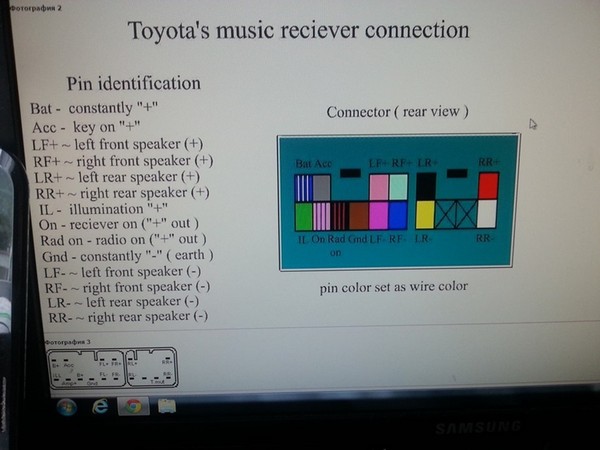Open the small connector diagram under Фотография 3
The height and width of the screenshot is (450, 600).
112,368
